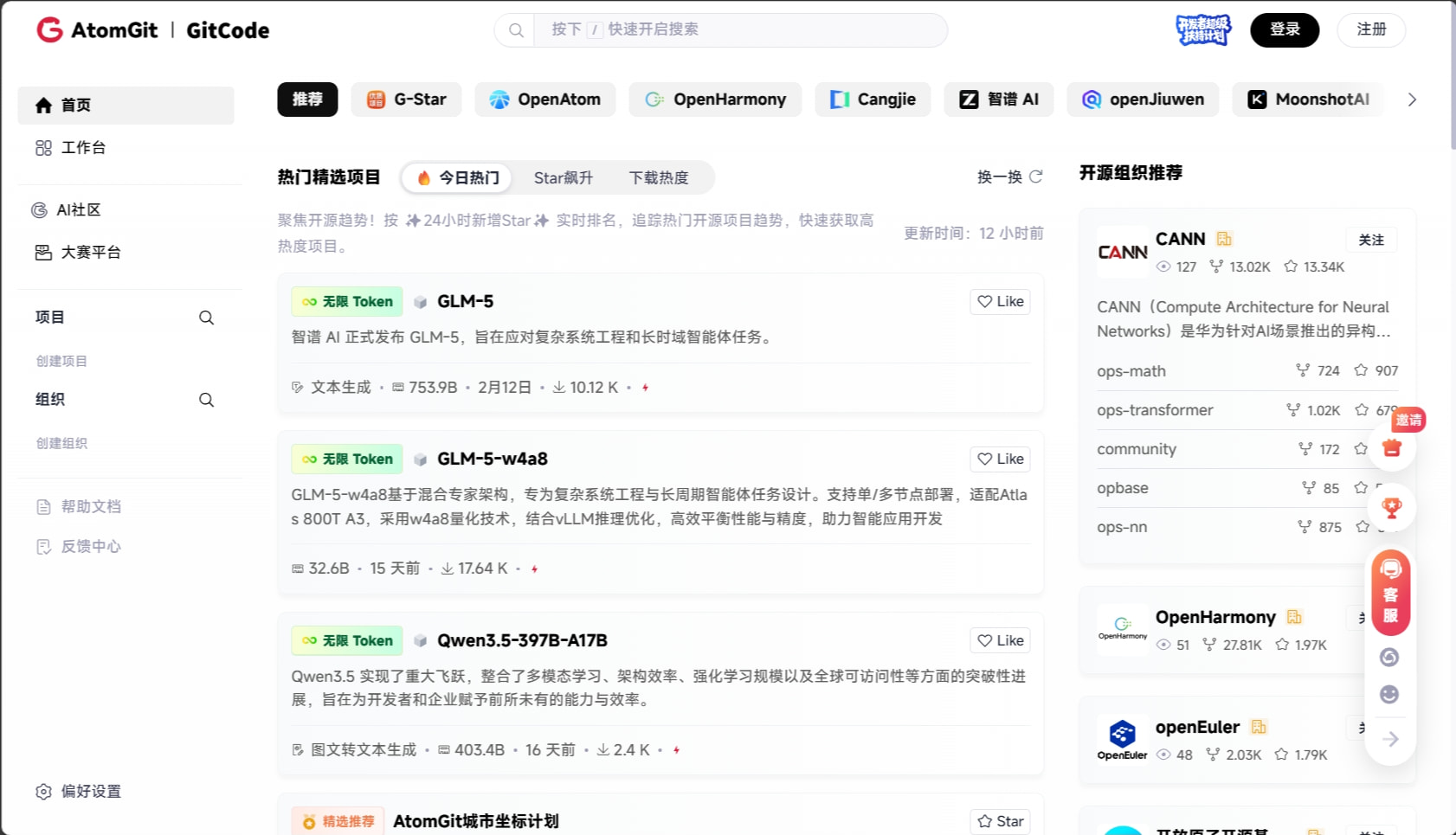Viewport: 1456px width, 835px height.
Task: Open ops-transformer repository row
Action: click(1247, 410)
